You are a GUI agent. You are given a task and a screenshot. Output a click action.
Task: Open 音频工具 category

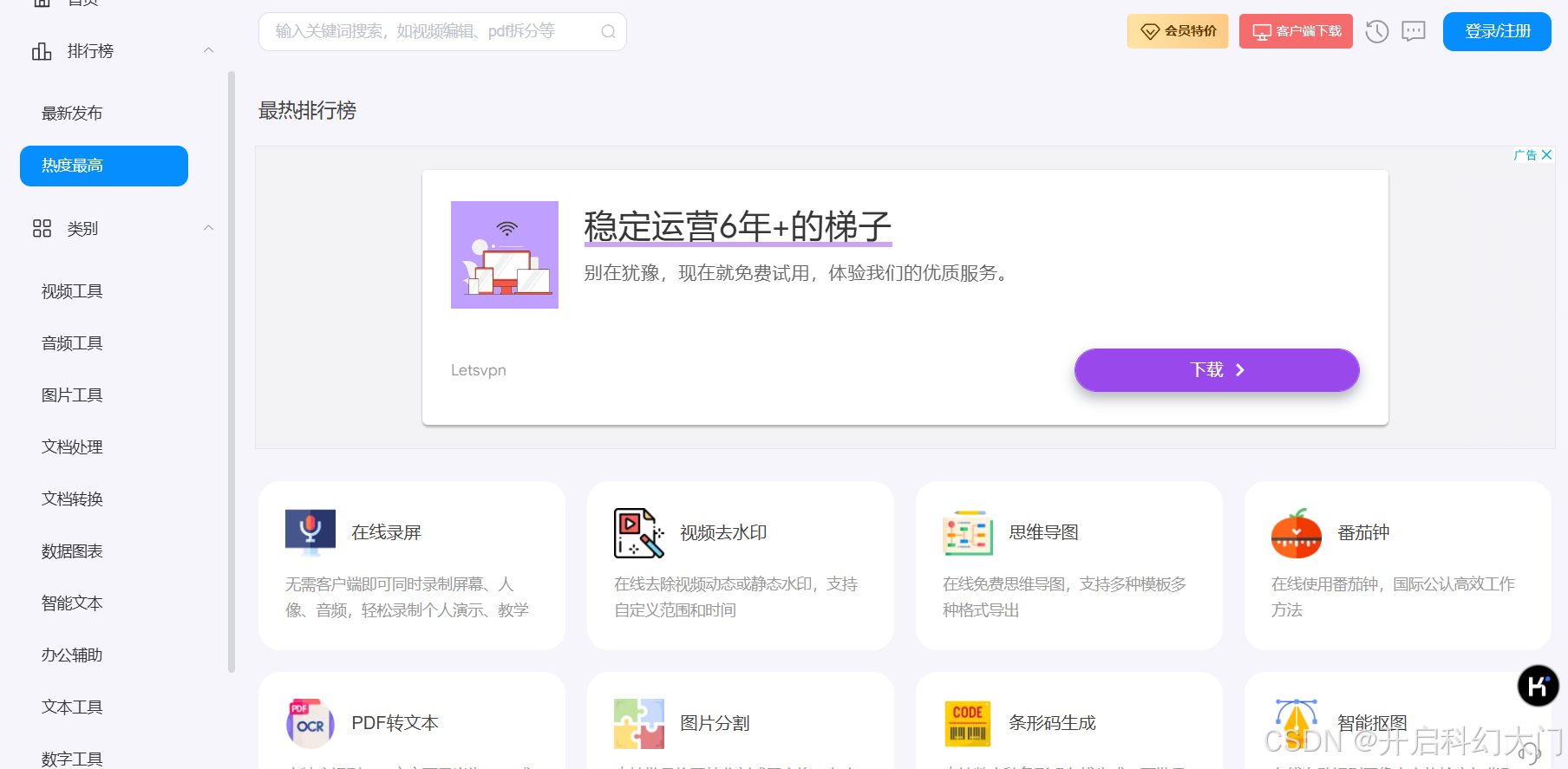pos(72,343)
